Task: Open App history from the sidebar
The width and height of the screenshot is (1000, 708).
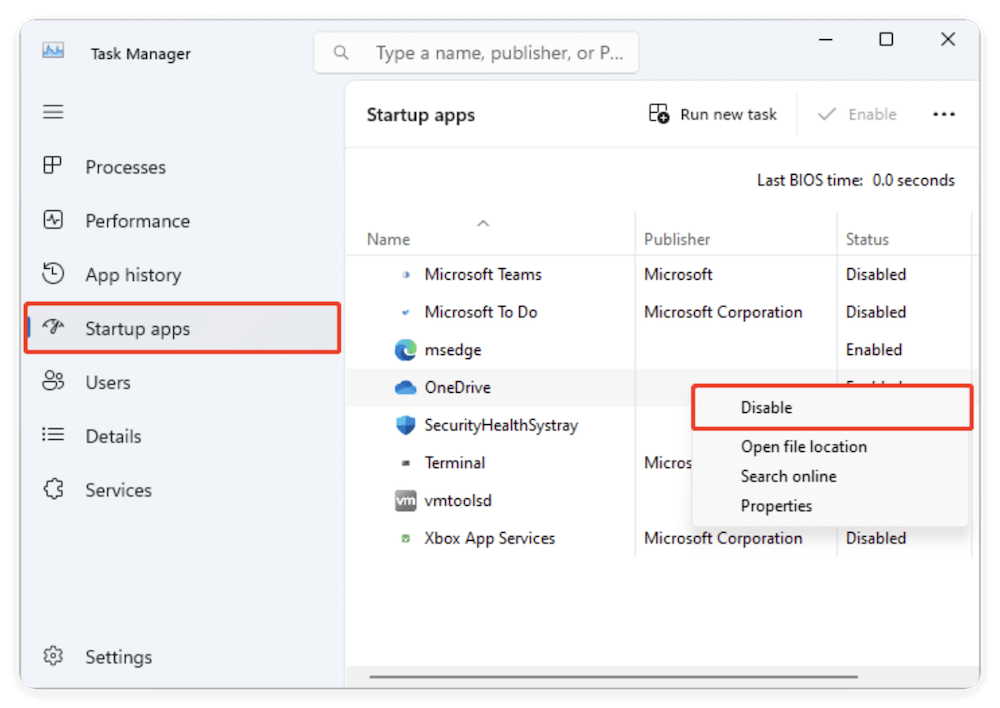Action: [53, 274]
